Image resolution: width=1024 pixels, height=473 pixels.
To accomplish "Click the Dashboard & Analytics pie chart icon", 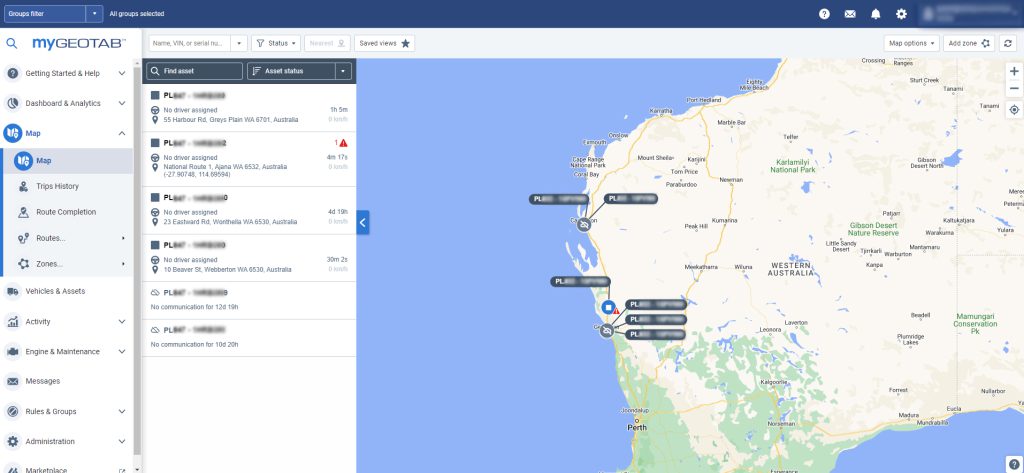I will click(12, 103).
